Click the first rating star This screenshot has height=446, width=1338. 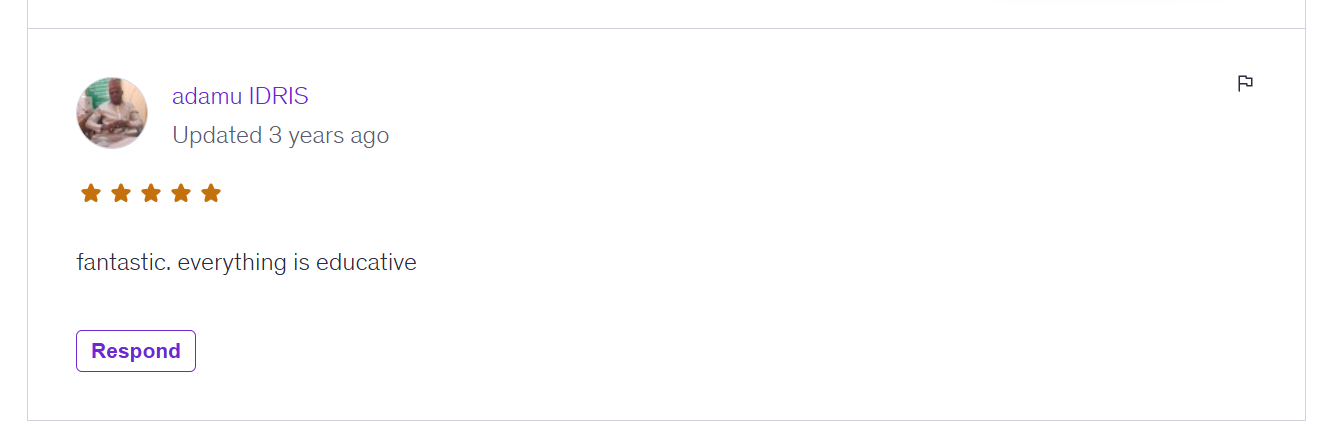(x=91, y=193)
